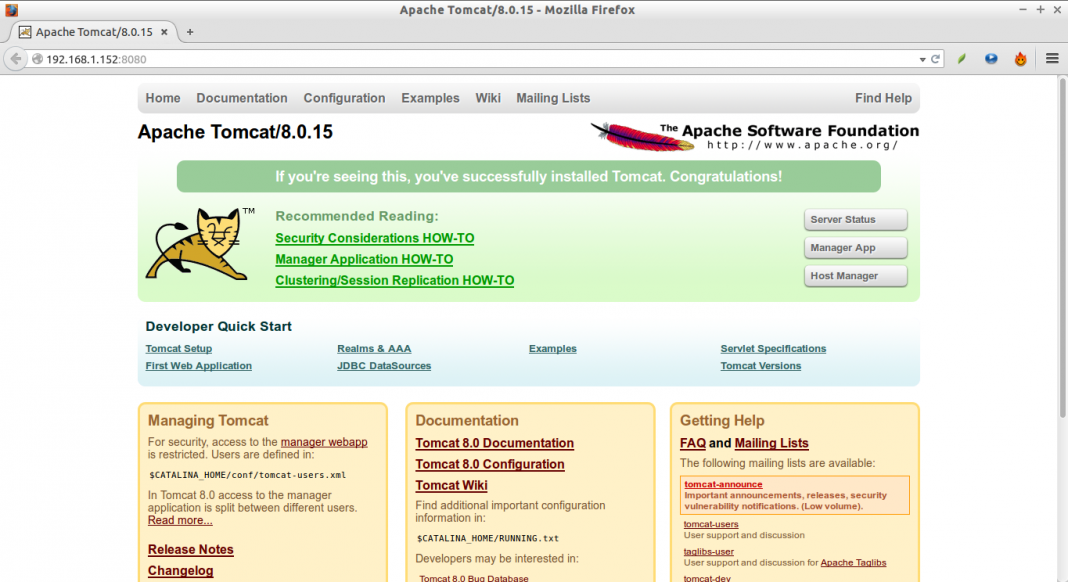1068x582 pixels.
Task: Open Mailing Lists link in Getting Help
Action: click(771, 443)
